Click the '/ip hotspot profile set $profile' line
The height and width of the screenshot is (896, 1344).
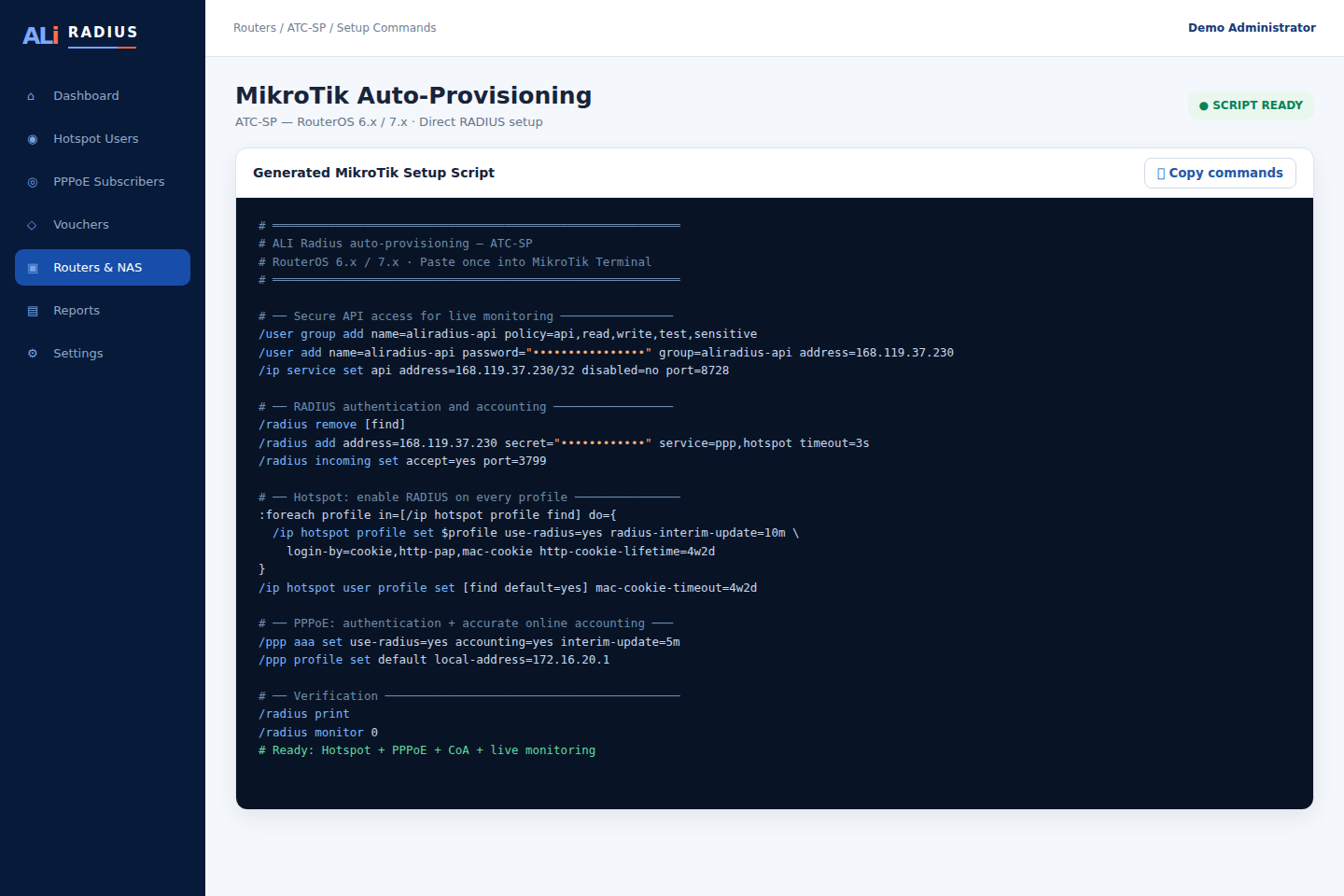click(536, 533)
